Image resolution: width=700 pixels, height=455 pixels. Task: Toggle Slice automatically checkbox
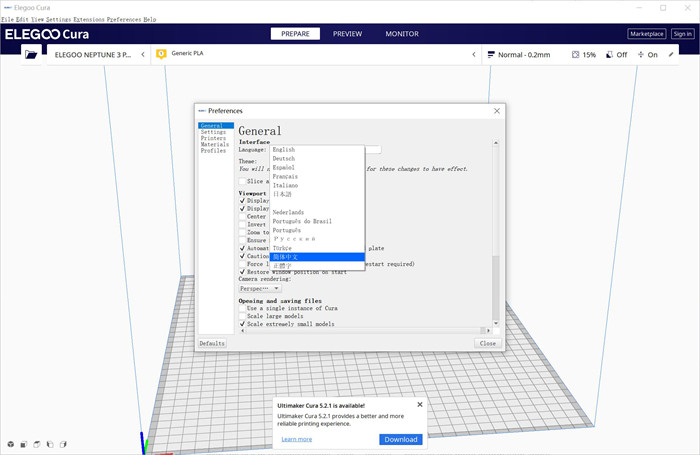242,181
